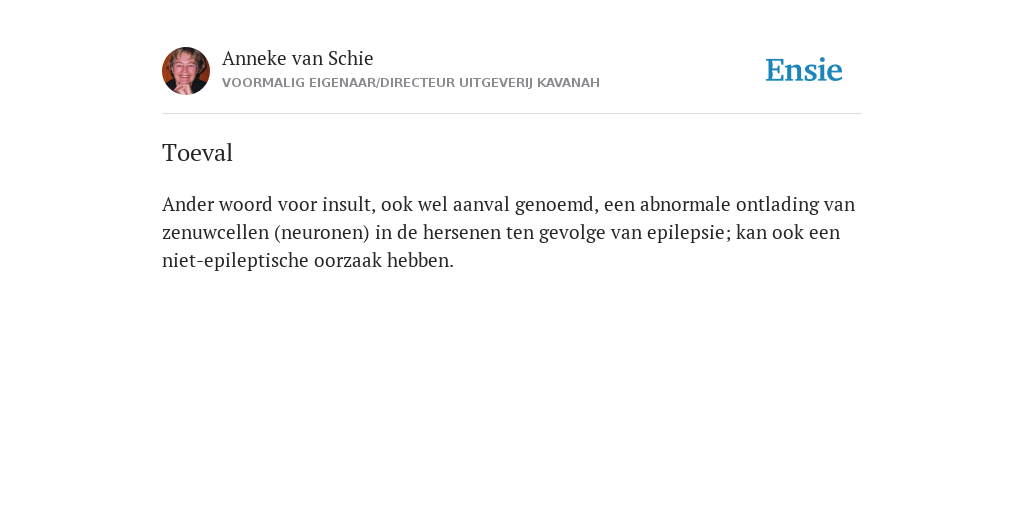Click the author name Anneke van Schie

coord(298,59)
